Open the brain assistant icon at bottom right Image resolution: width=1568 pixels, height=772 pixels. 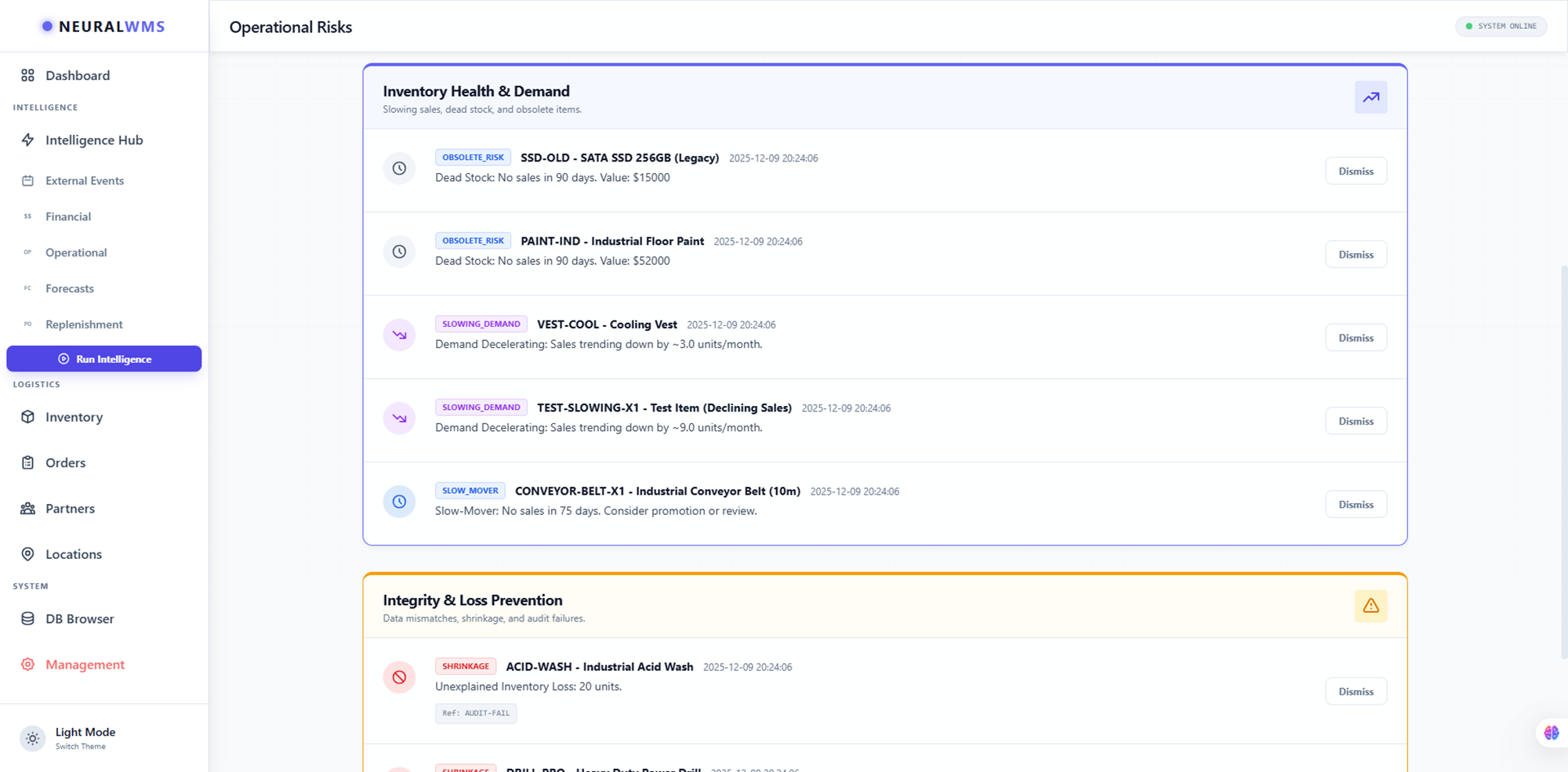[1551, 733]
